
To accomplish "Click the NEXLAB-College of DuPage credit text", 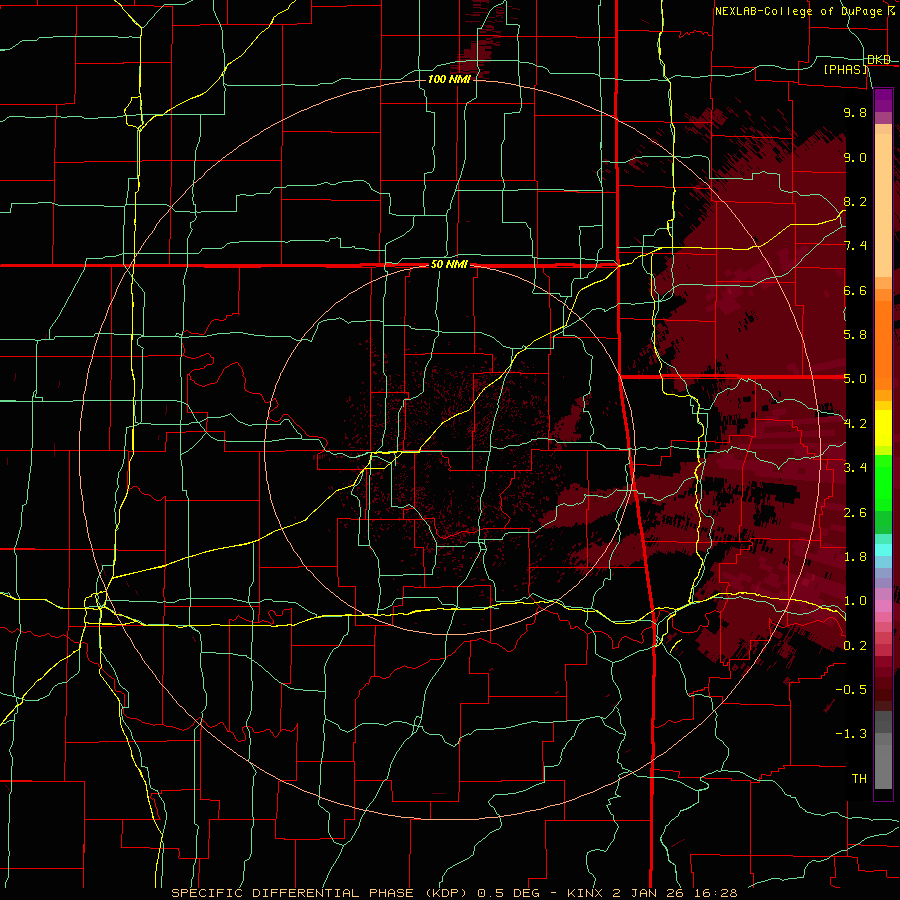I will coord(798,11).
